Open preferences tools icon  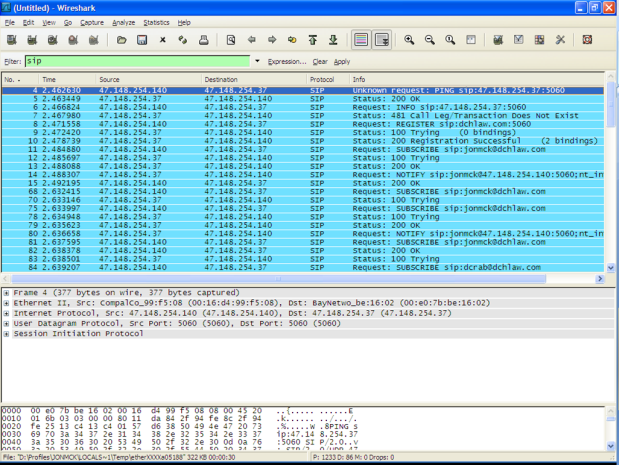pos(560,40)
